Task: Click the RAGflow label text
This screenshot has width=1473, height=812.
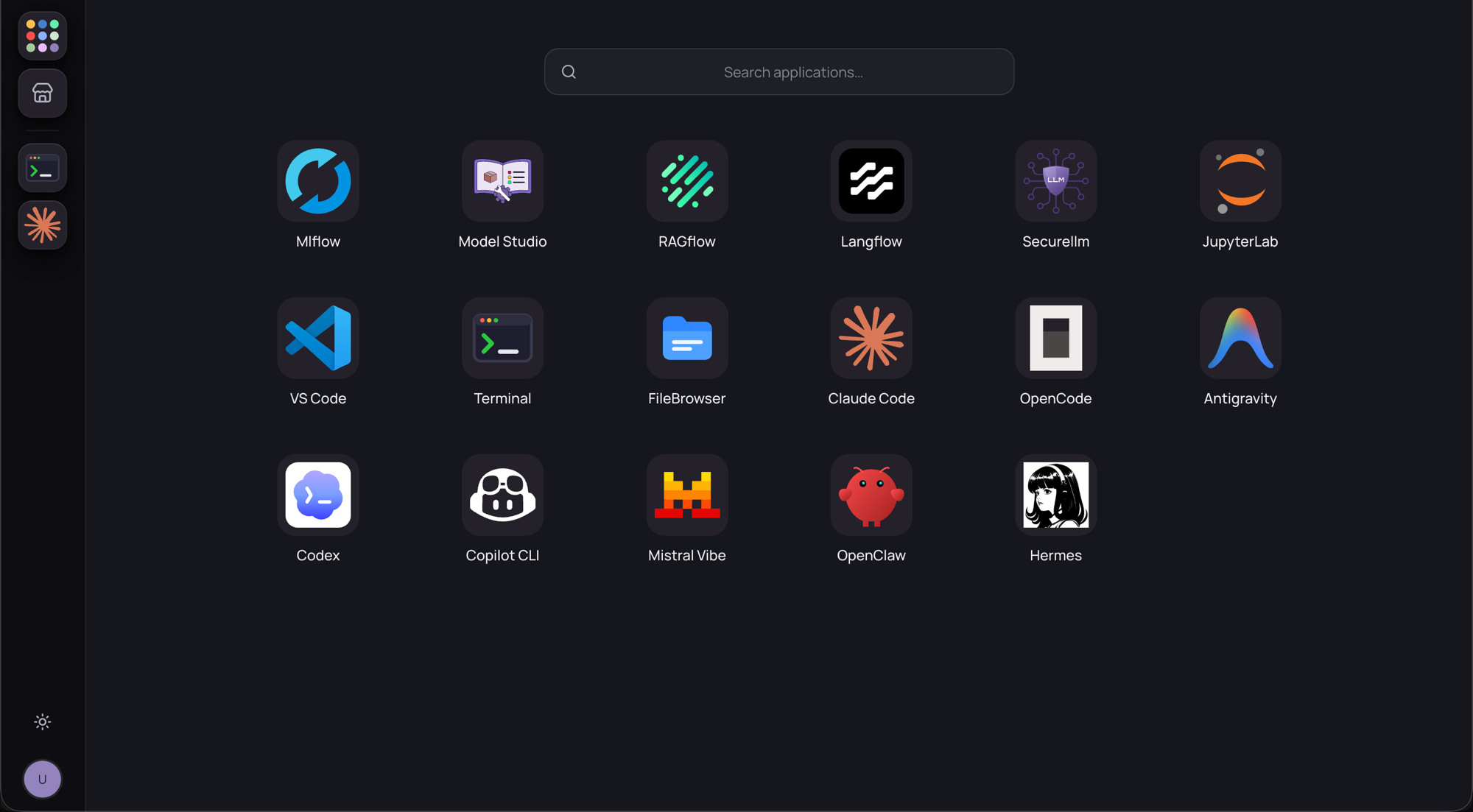Action: (687, 241)
